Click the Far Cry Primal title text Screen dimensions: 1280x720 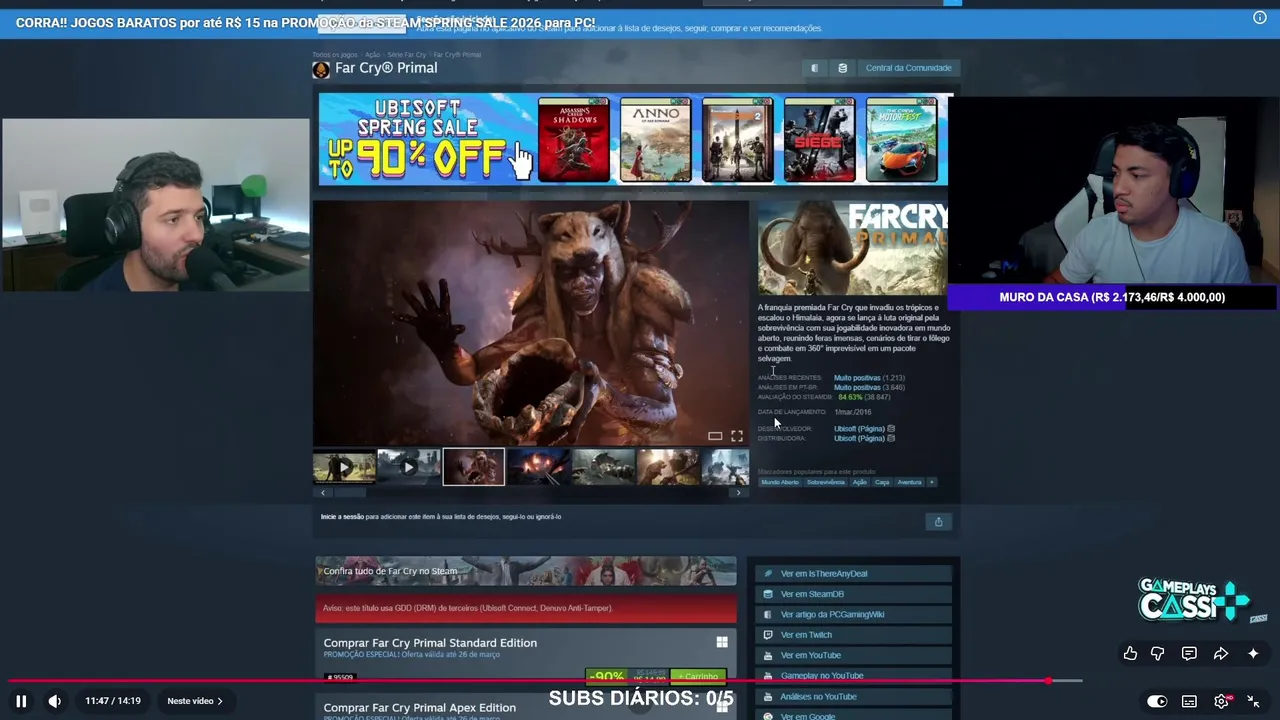tap(386, 68)
